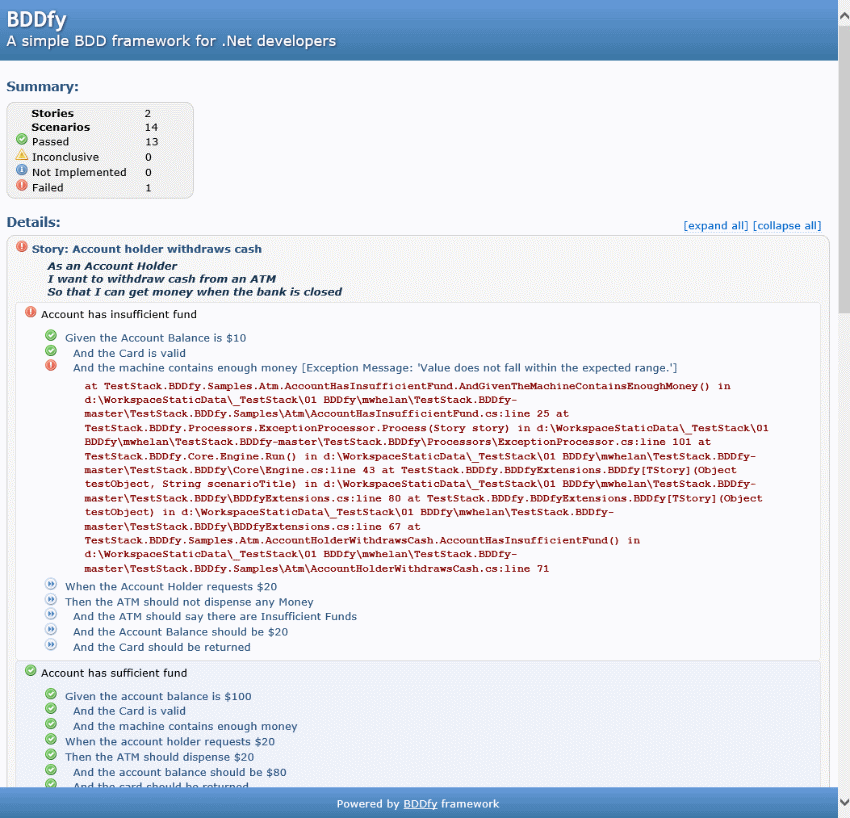Select step 'And the Account Balance should be $20'

[181, 632]
